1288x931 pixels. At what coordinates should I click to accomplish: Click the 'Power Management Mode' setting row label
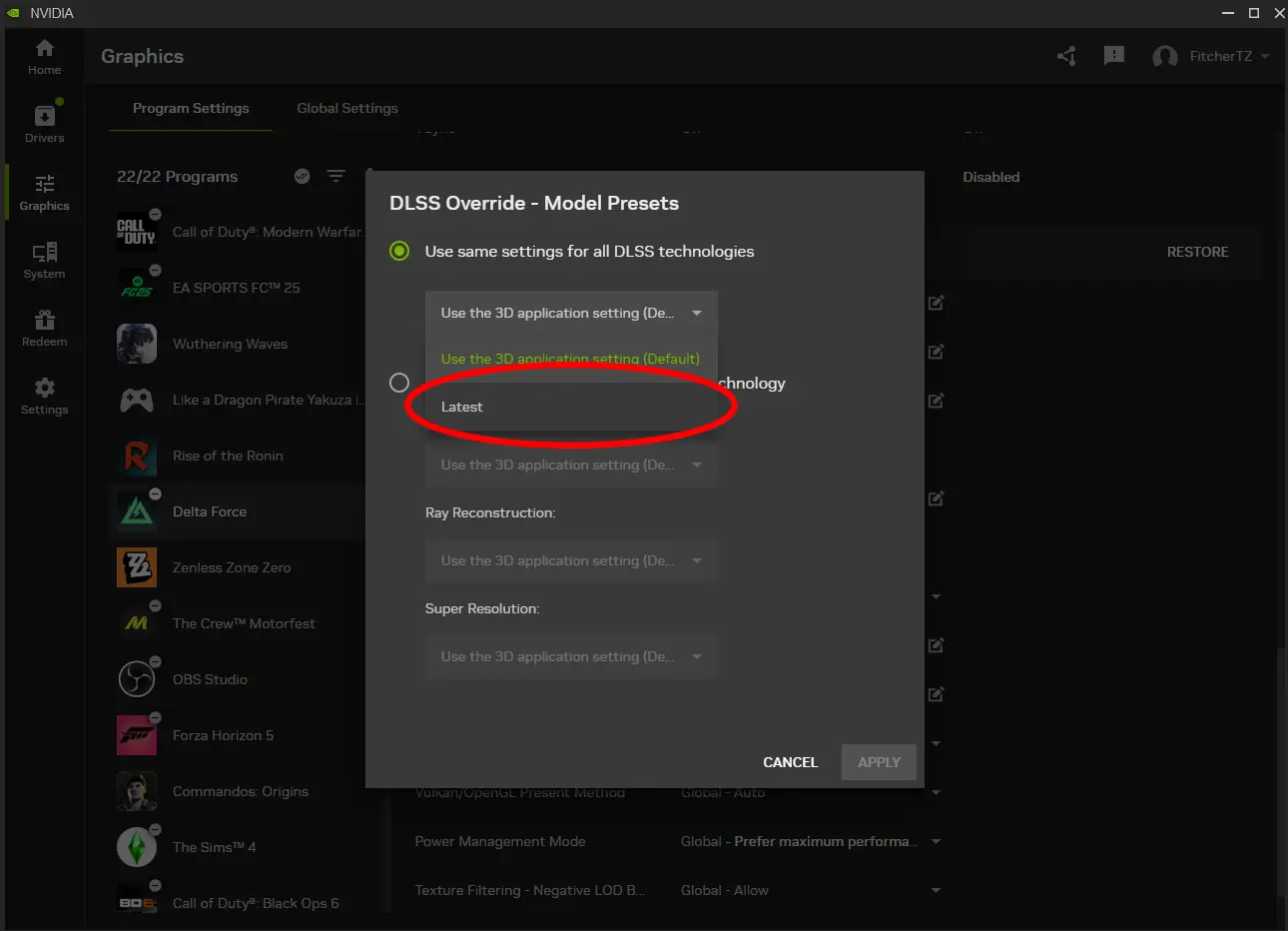[500, 841]
